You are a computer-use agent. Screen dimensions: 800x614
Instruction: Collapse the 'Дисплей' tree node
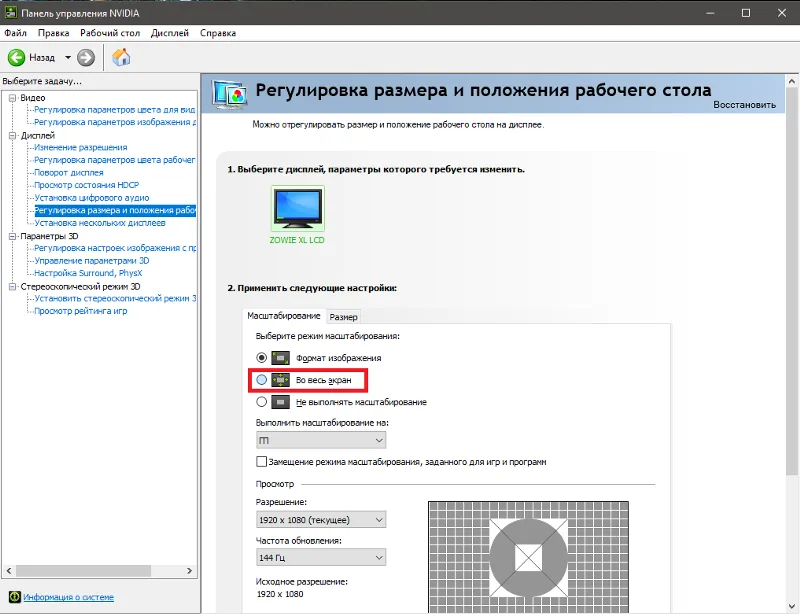(13, 136)
